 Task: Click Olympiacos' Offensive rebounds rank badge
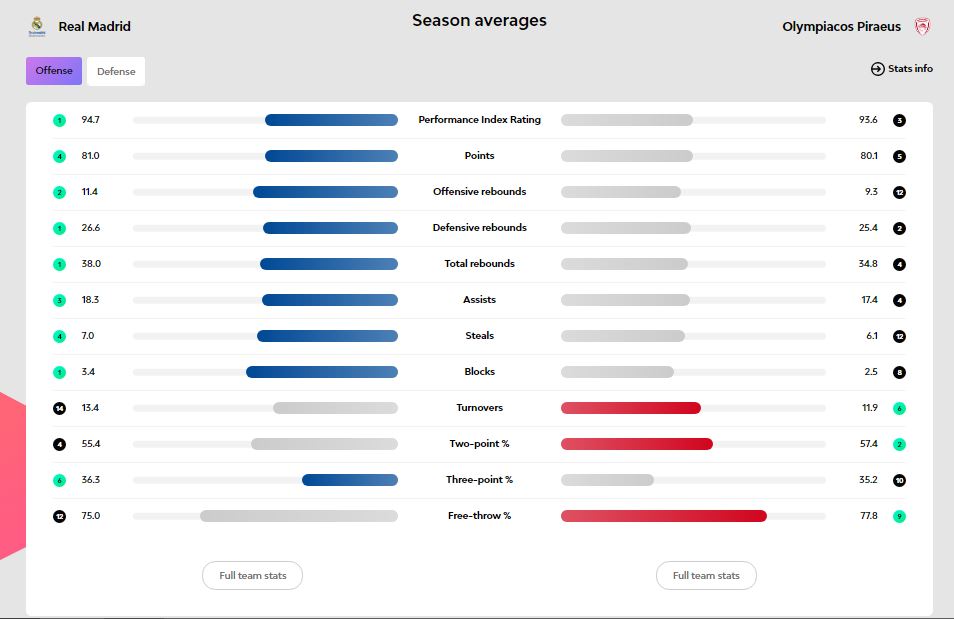(x=899, y=192)
